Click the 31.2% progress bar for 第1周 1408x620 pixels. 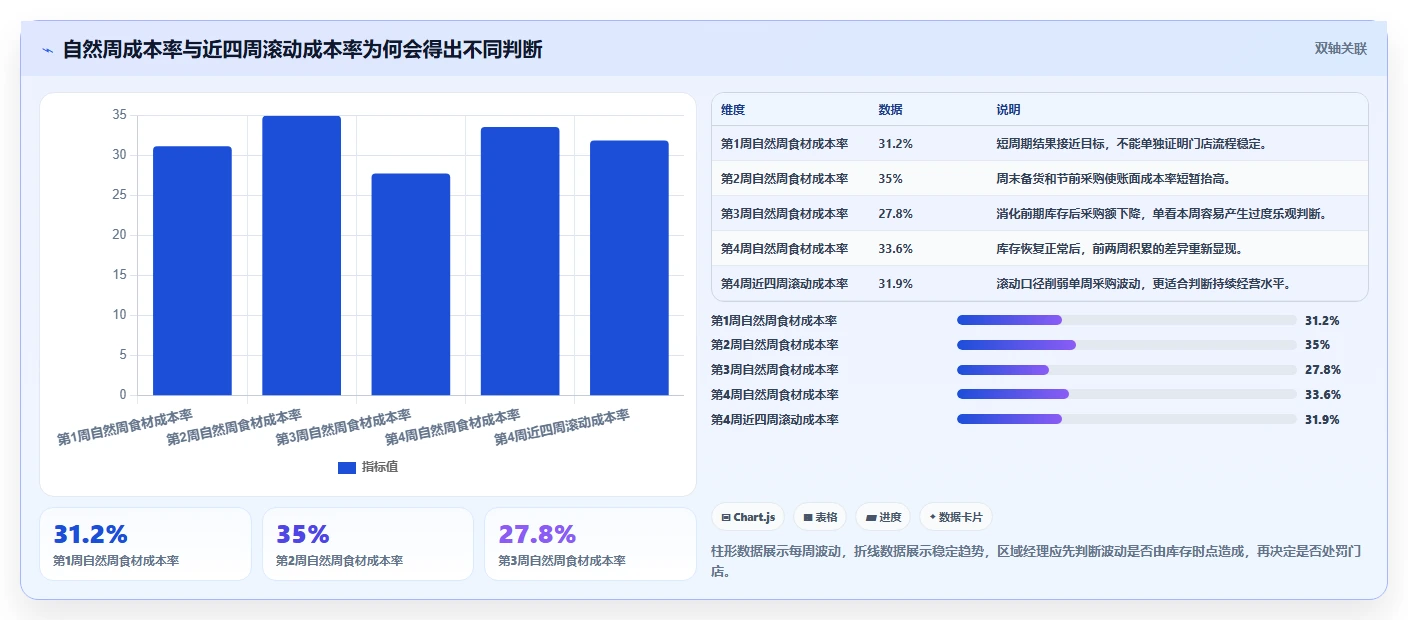coord(1126,320)
